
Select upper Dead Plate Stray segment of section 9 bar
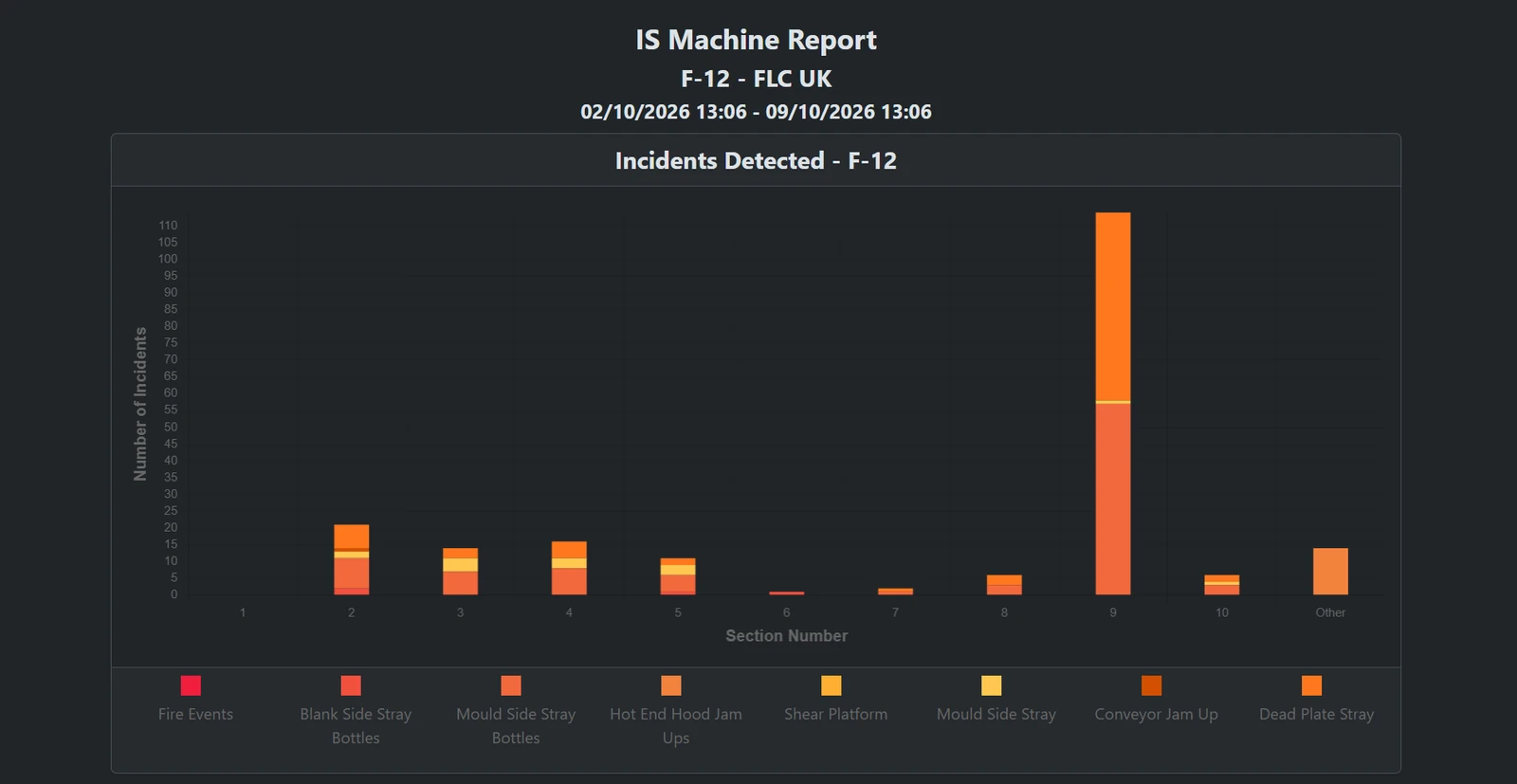click(1113, 306)
